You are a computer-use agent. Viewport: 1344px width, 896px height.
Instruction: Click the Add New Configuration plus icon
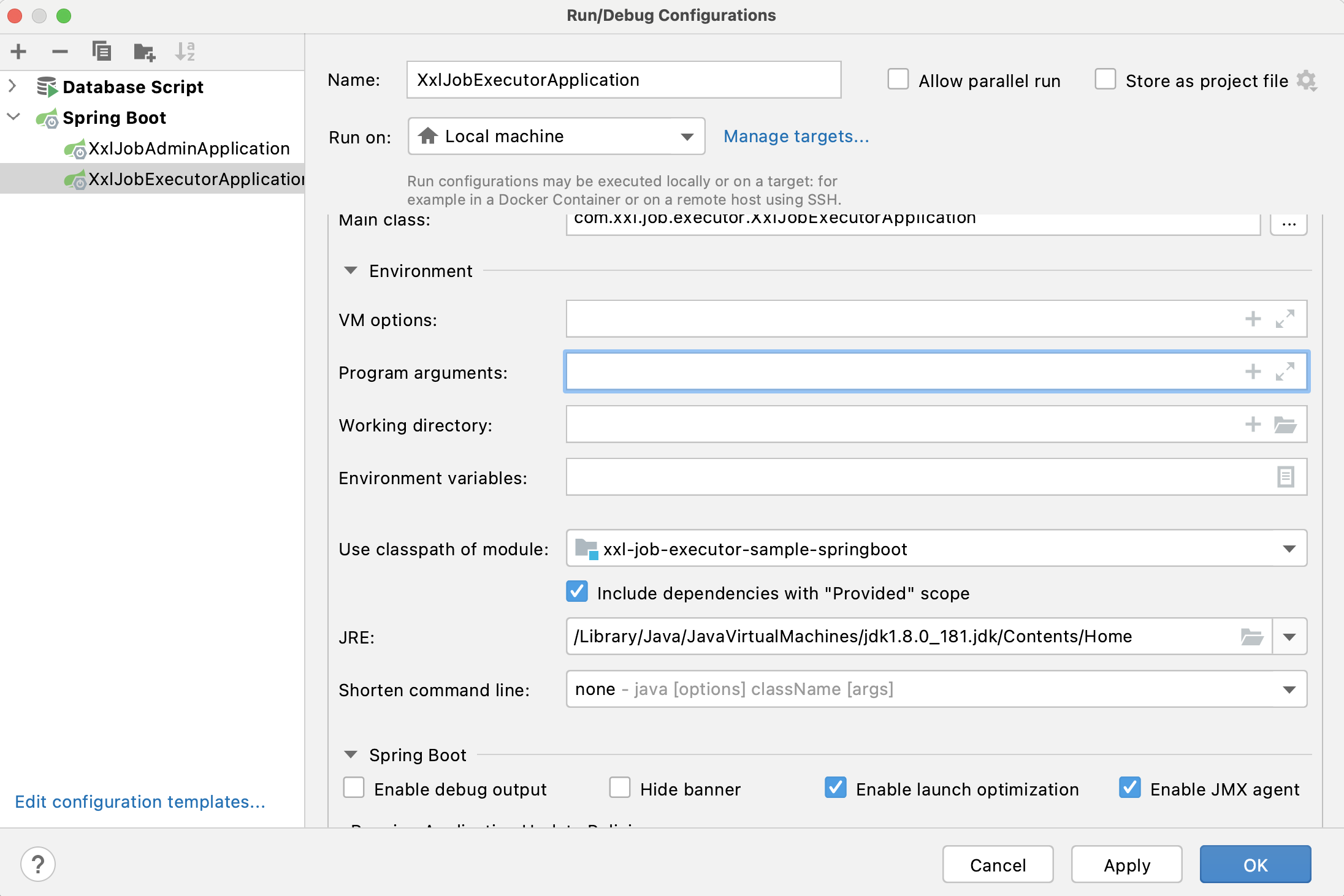click(x=18, y=51)
